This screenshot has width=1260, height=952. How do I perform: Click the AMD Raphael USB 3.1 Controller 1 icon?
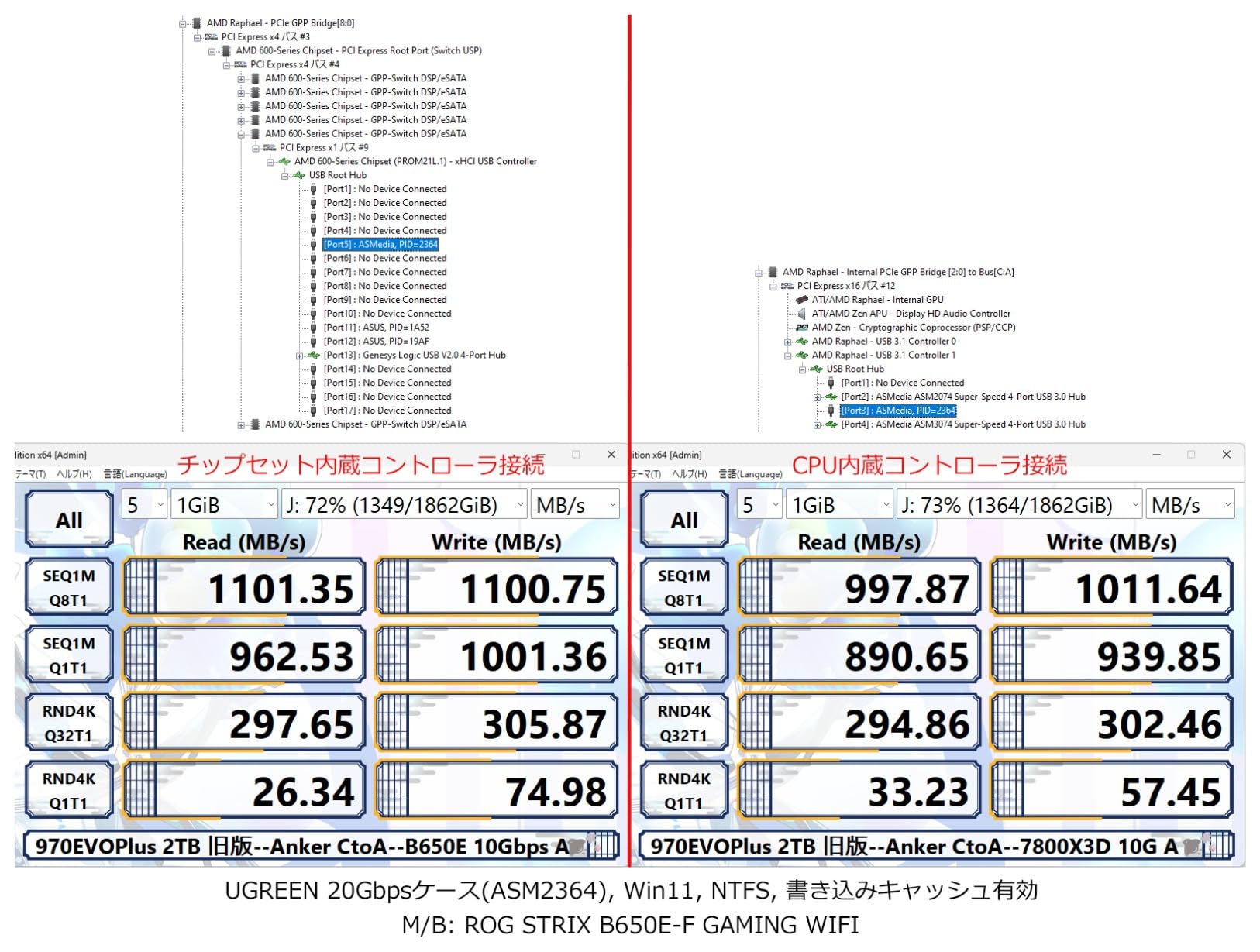802,356
